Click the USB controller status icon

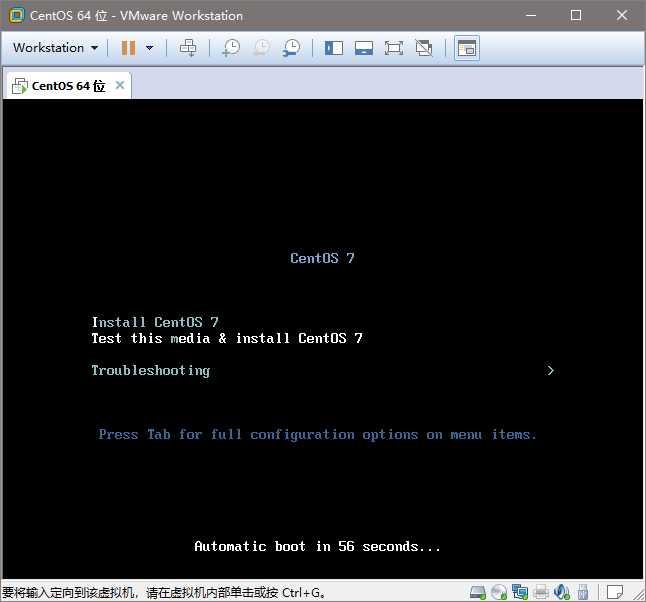[583, 593]
